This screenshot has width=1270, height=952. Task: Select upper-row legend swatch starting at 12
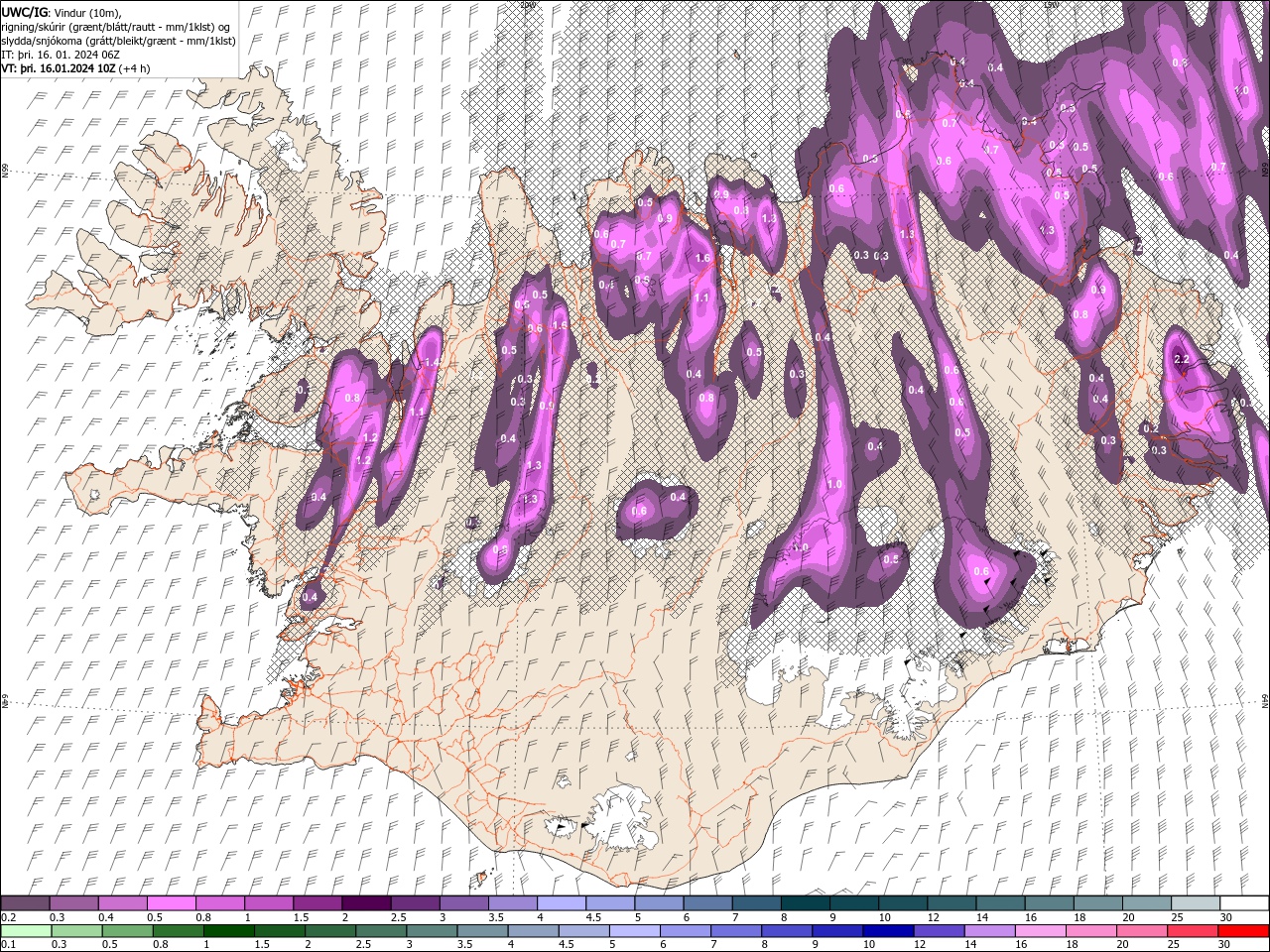(x=952, y=903)
